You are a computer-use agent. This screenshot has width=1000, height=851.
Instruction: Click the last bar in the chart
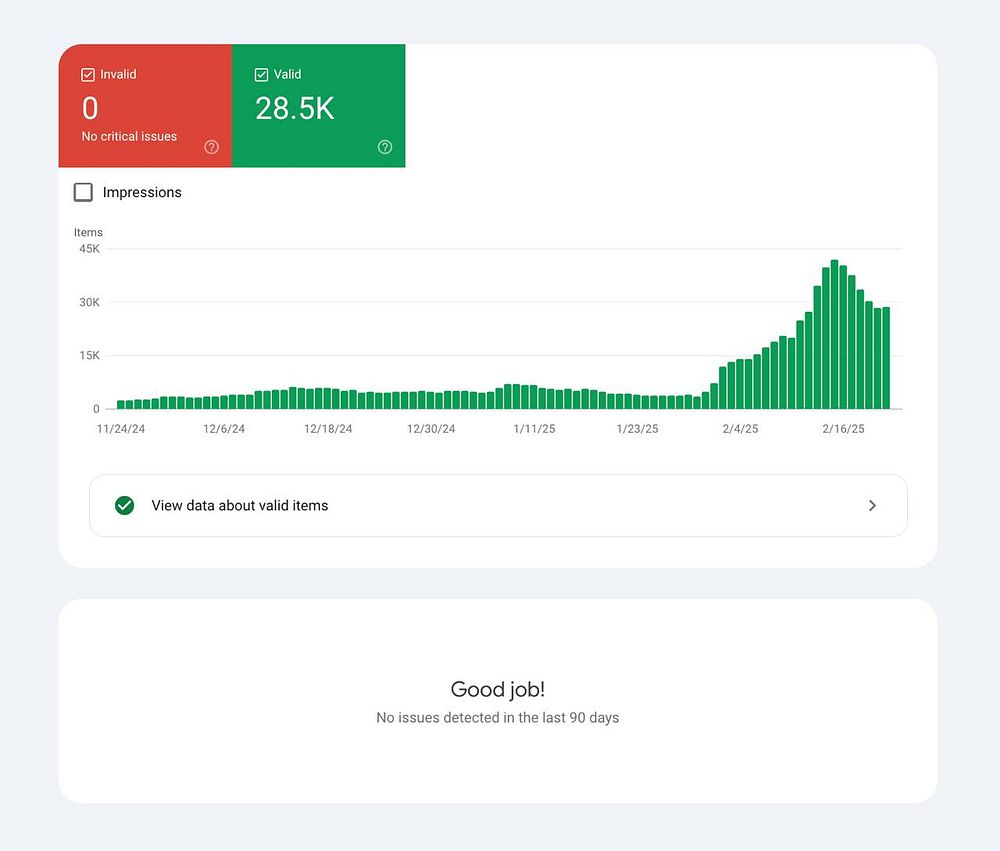click(886, 358)
